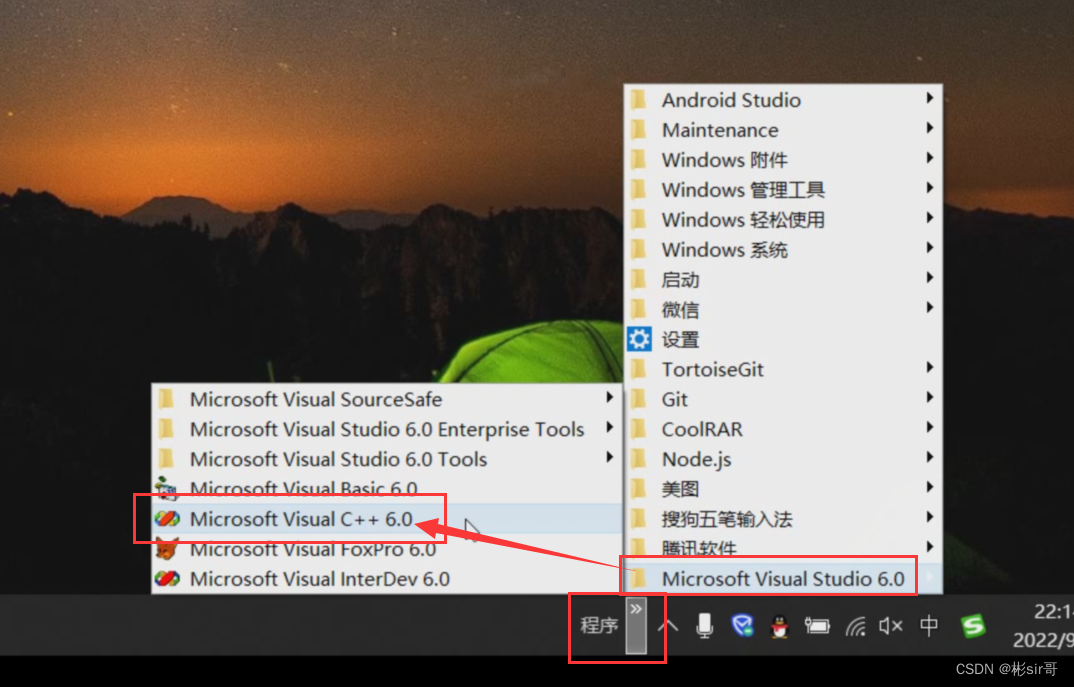Open the QQ penguin tray icon
The image size is (1074, 687).
coord(779,626)
